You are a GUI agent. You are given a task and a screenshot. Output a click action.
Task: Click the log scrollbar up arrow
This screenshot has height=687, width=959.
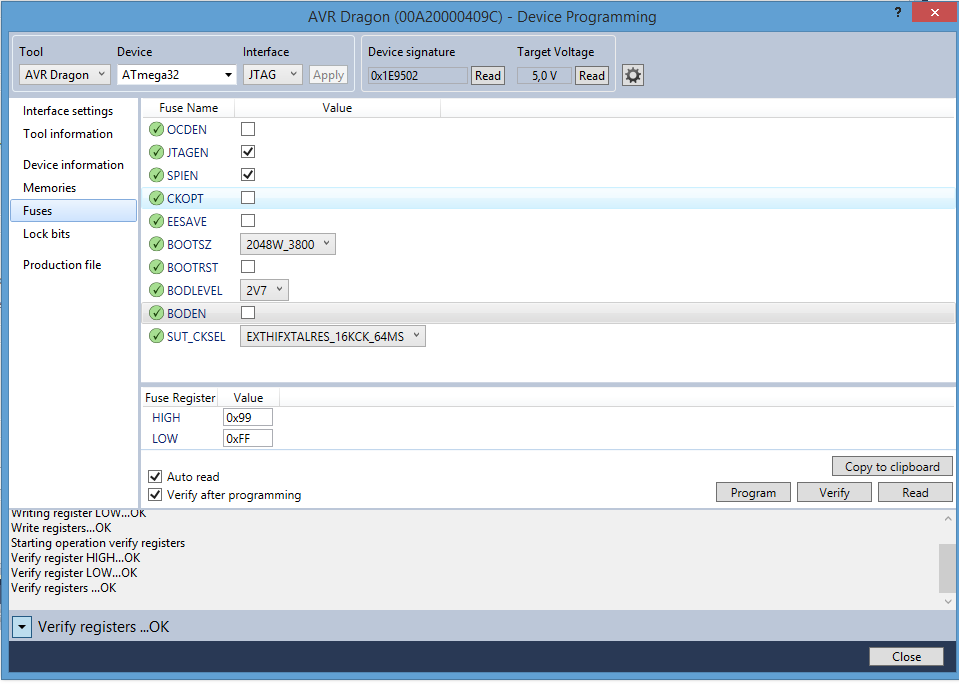tap(947, 519)
